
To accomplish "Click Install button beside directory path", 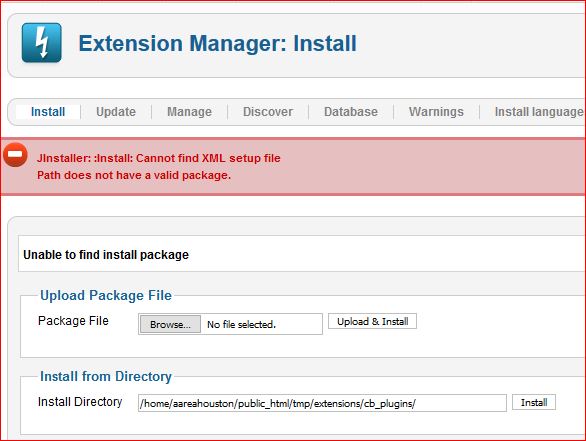I will tap(534, 403).
